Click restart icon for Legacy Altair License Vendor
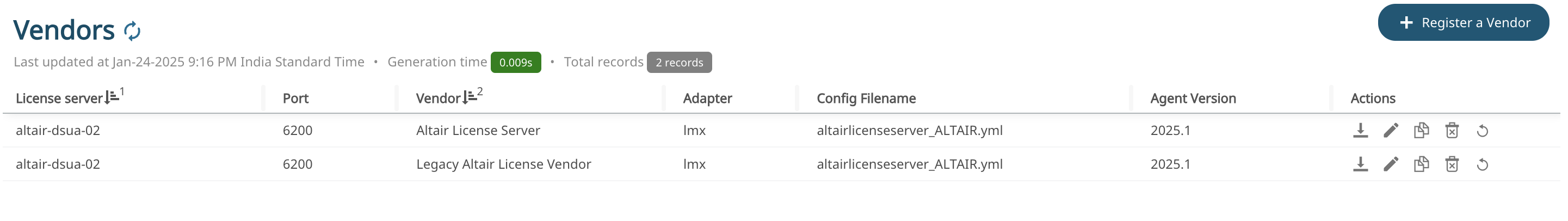Image resolution: width=1568 pixels, height=221 pixels. [x=1482, y=164]
